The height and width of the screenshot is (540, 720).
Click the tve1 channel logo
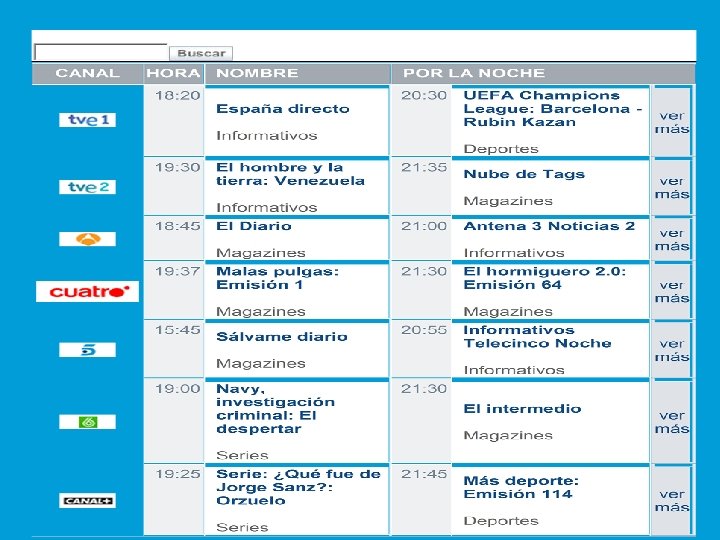pyautogui.click(x=87, y=120)
